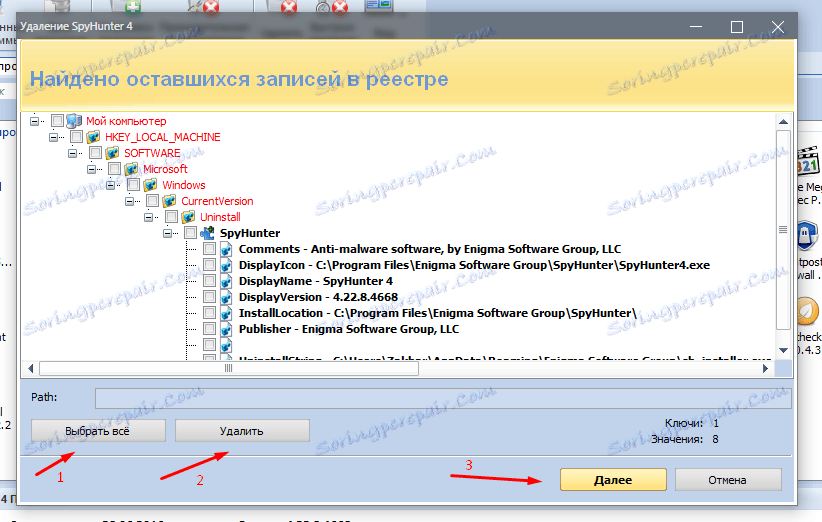Image resolution: width=822 pixels, height=522 pixels.
Task: Click the horizontal scrollbar thumb
Action: [229, 368]
